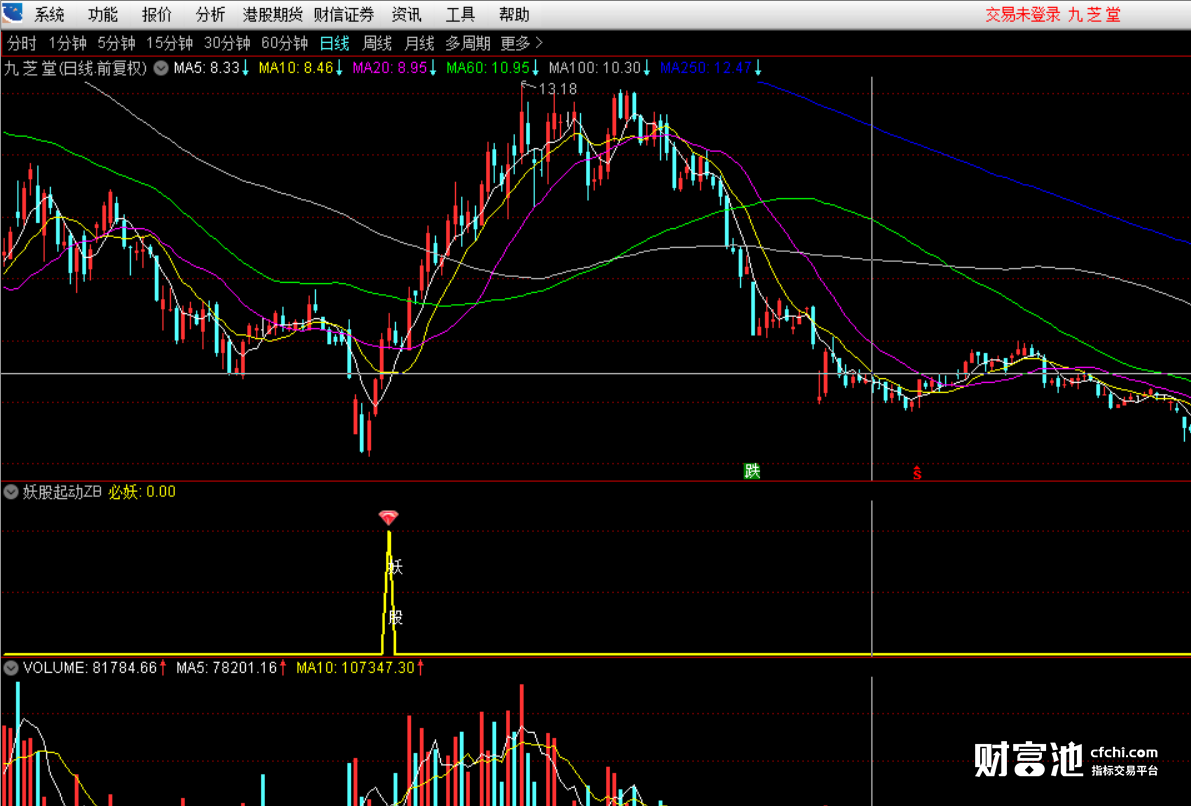Open the 分析 menu
Screen dimensions: 1191x806
click(210, 14)
